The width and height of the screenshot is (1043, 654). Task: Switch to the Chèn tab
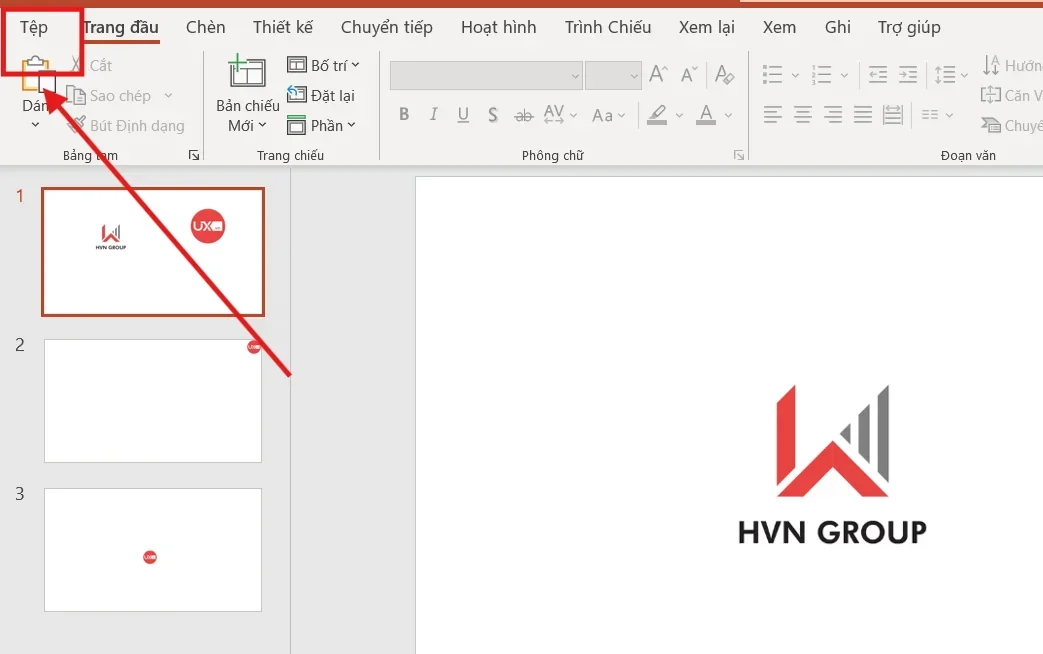(x=206, y=27)
